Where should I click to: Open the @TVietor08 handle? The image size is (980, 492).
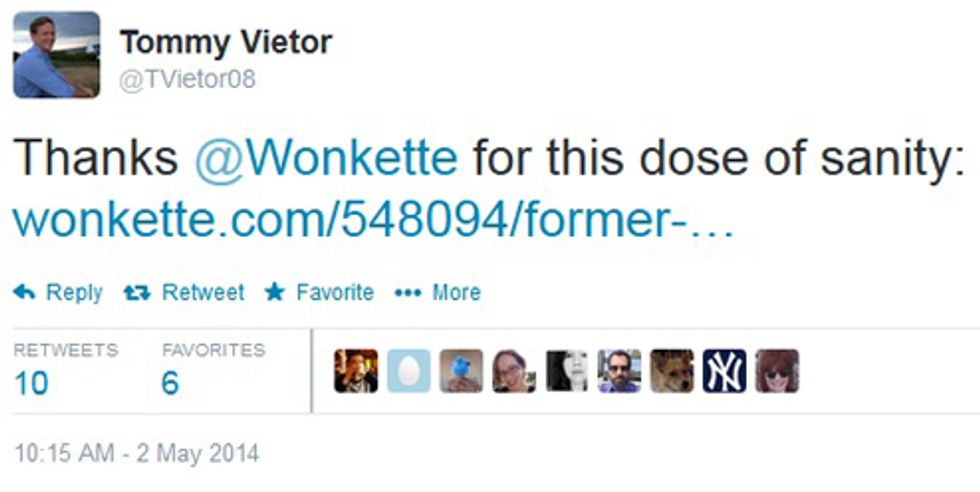tap(188, 80)
